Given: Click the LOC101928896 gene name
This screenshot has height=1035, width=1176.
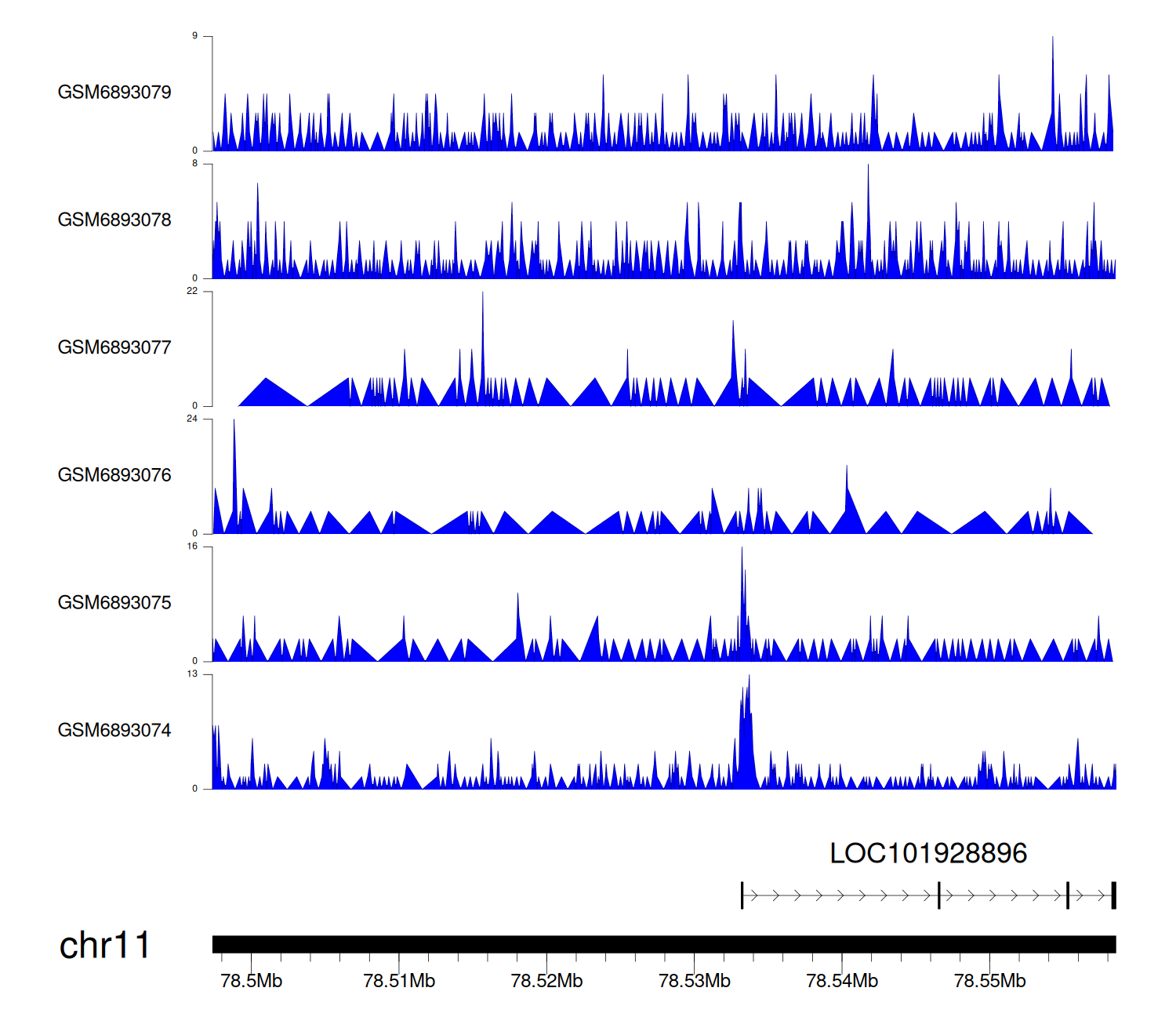Looking at the screenshot, I should coord(928,853).
